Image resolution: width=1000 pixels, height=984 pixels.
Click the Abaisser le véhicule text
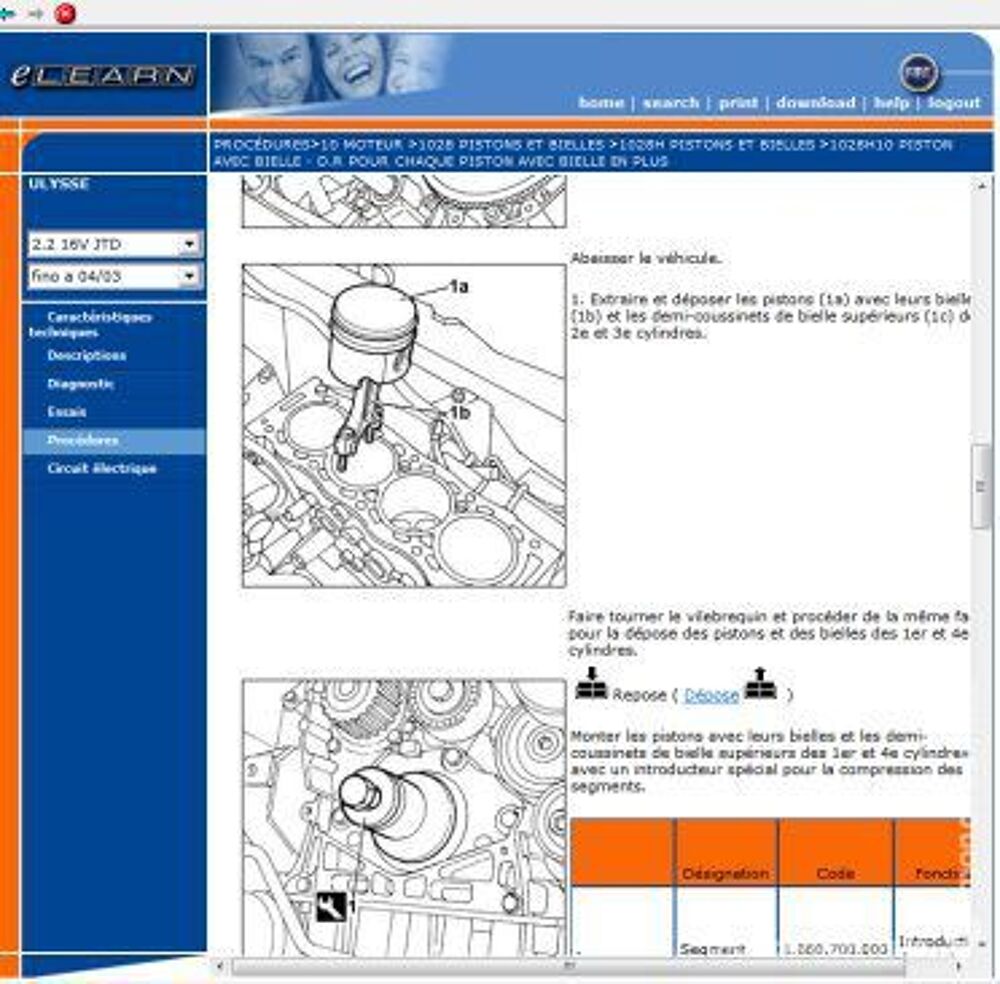(x=645, y=258)
